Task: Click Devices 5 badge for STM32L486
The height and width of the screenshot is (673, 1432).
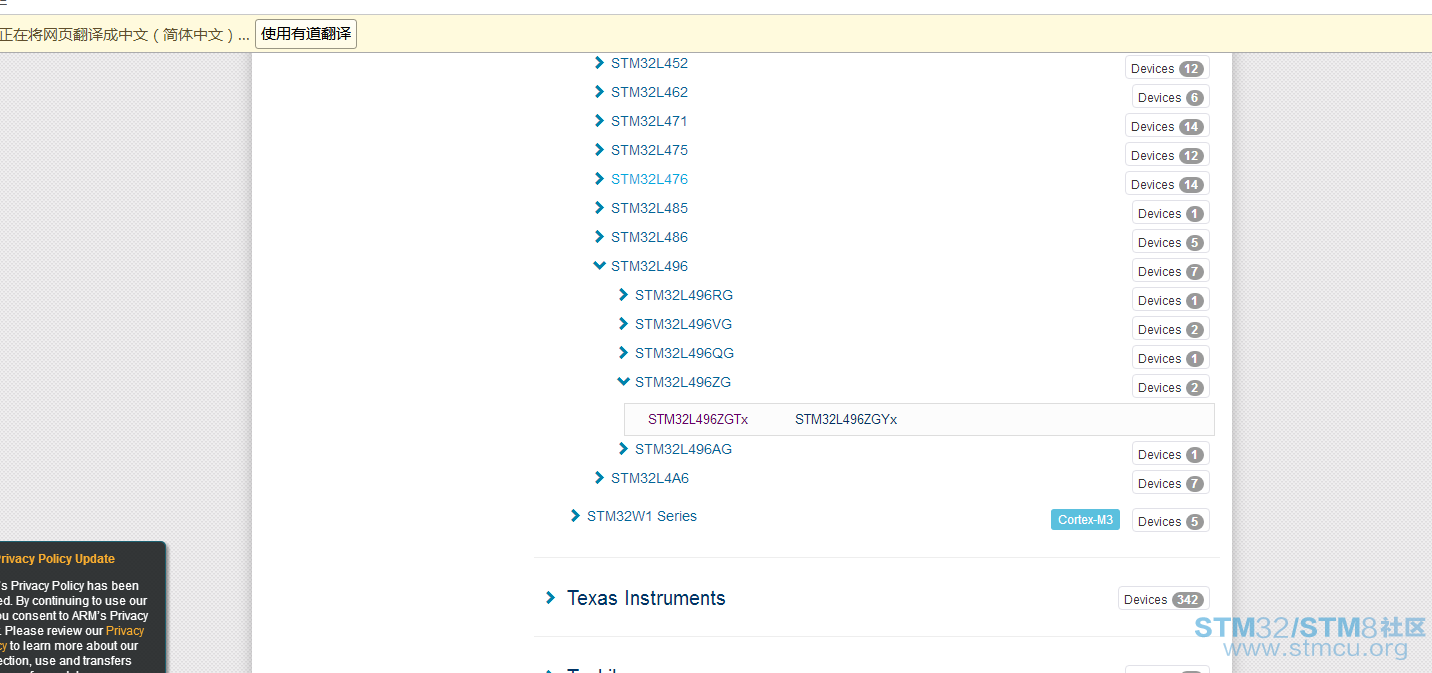Action: pyautogui.click(x=1171, y=242)
